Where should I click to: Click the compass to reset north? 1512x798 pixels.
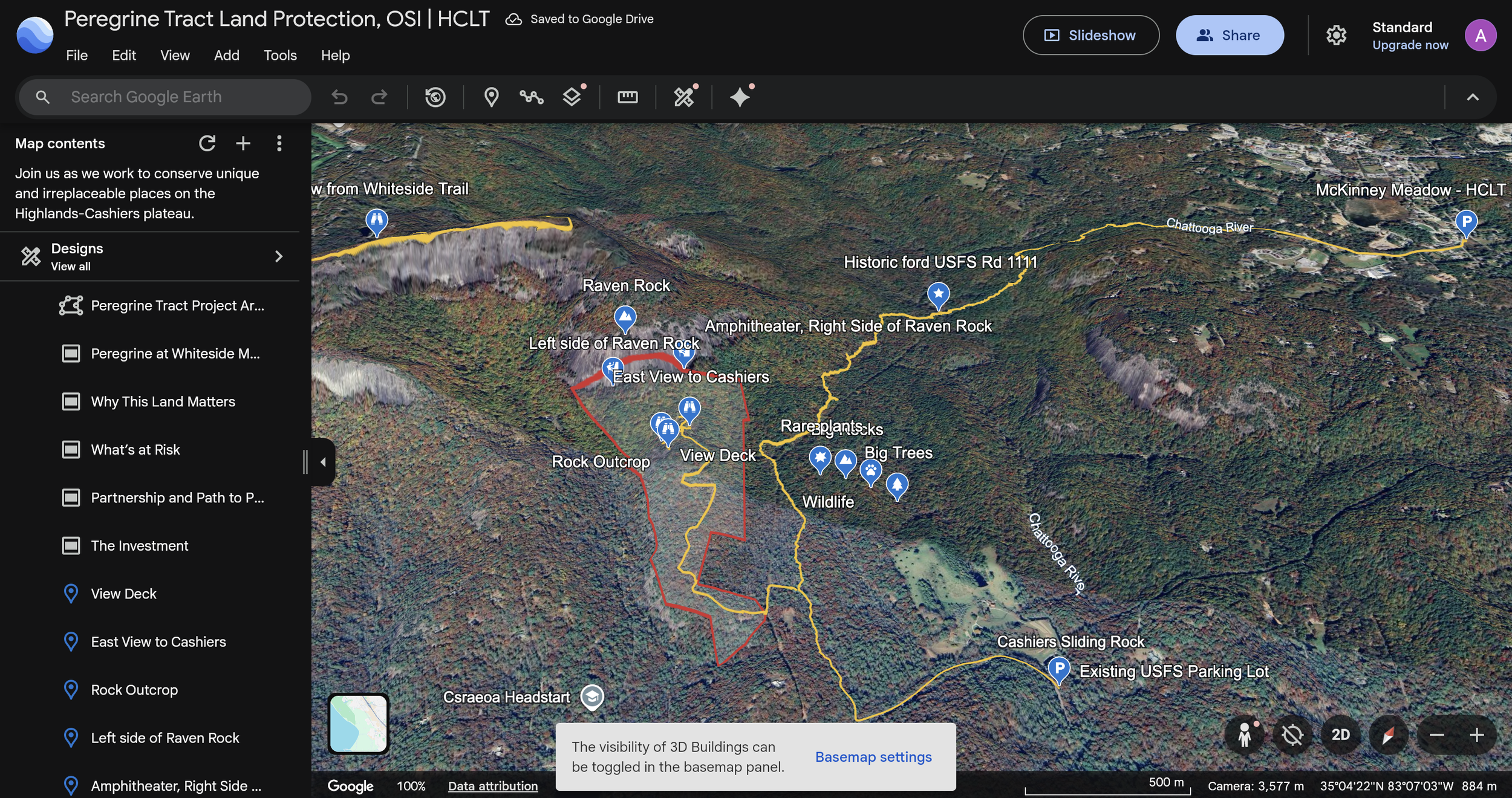click(x=1388, y=735)
